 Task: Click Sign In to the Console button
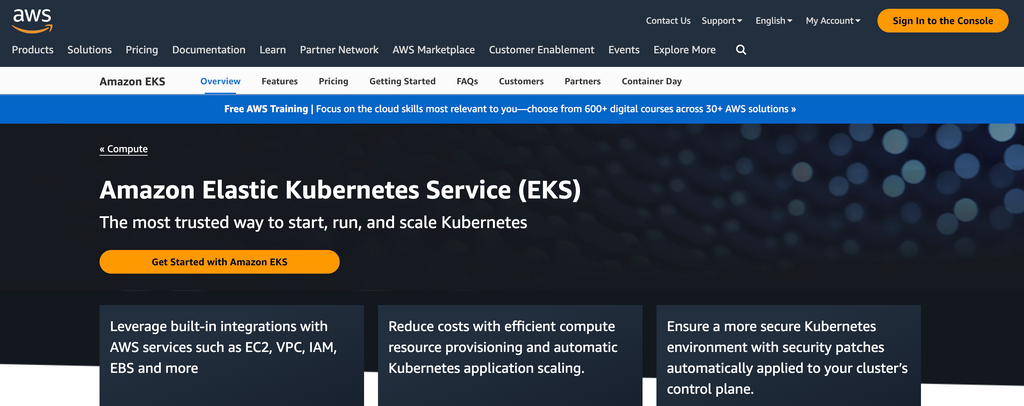(x=942, y=20)
